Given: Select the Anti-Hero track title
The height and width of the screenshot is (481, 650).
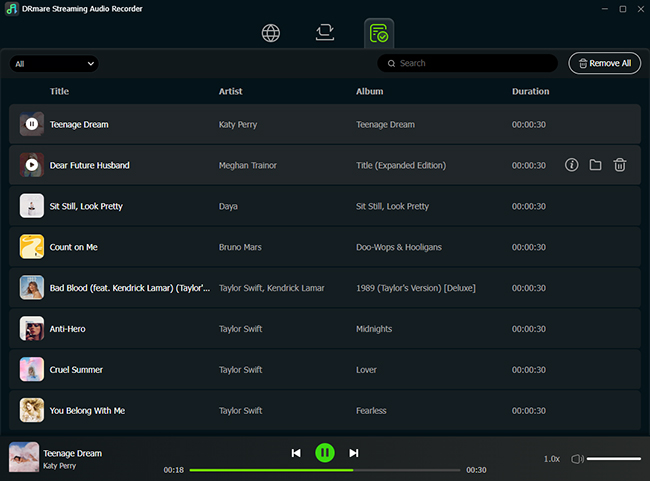Looking at the screenshot, I should tap(68, 329).
